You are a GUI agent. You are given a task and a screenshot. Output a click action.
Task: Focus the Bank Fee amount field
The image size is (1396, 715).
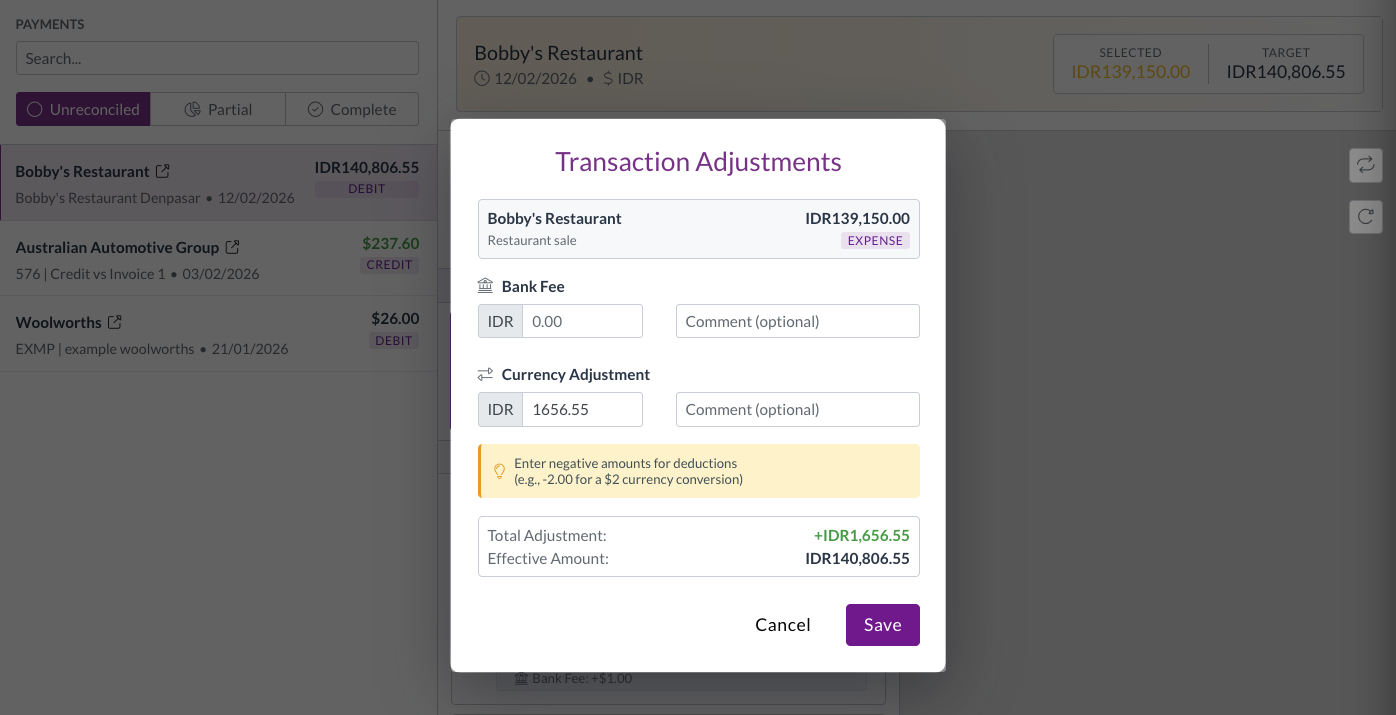point(582,322)
